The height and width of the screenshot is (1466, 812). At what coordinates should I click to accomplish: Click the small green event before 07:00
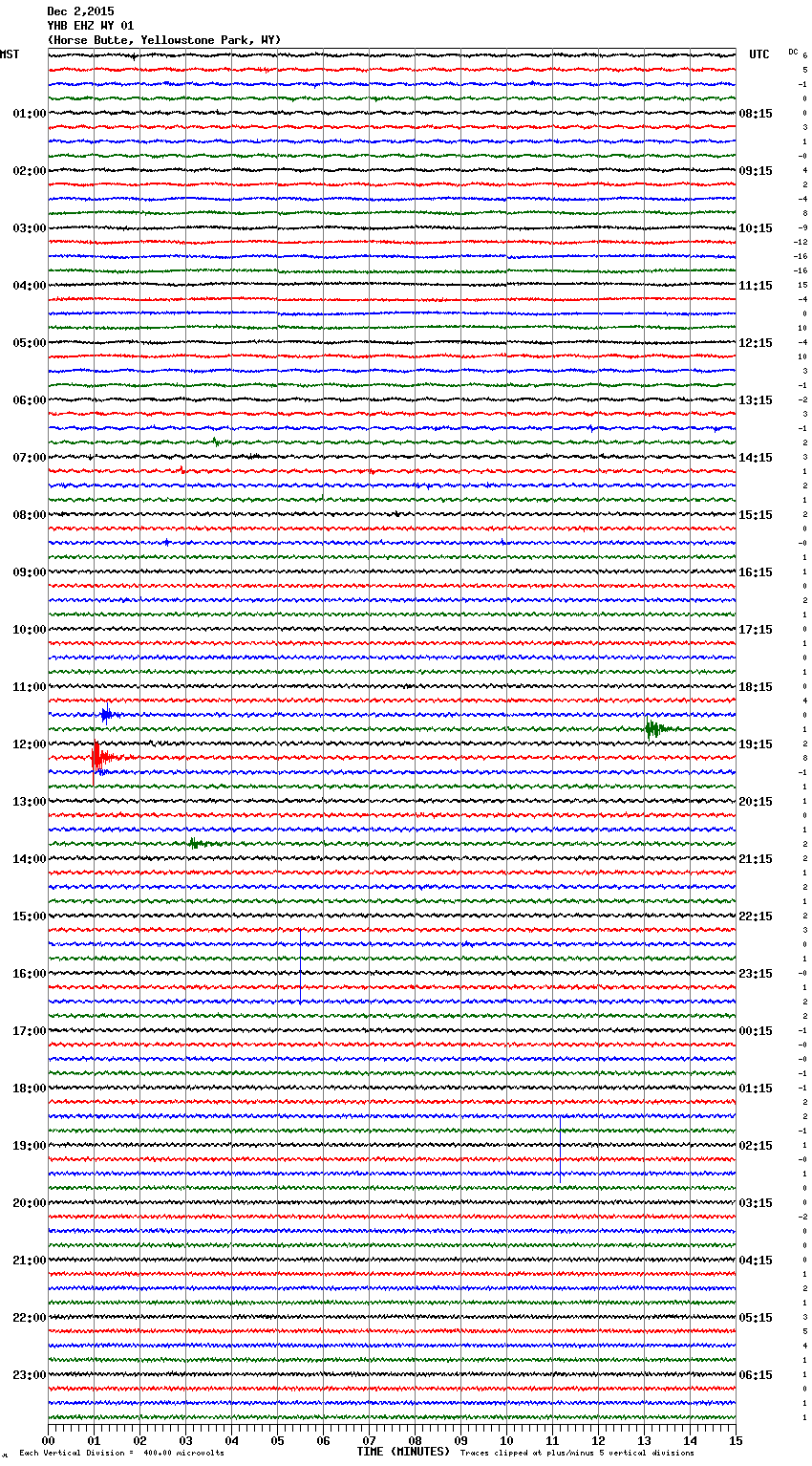tap(218, 442)
